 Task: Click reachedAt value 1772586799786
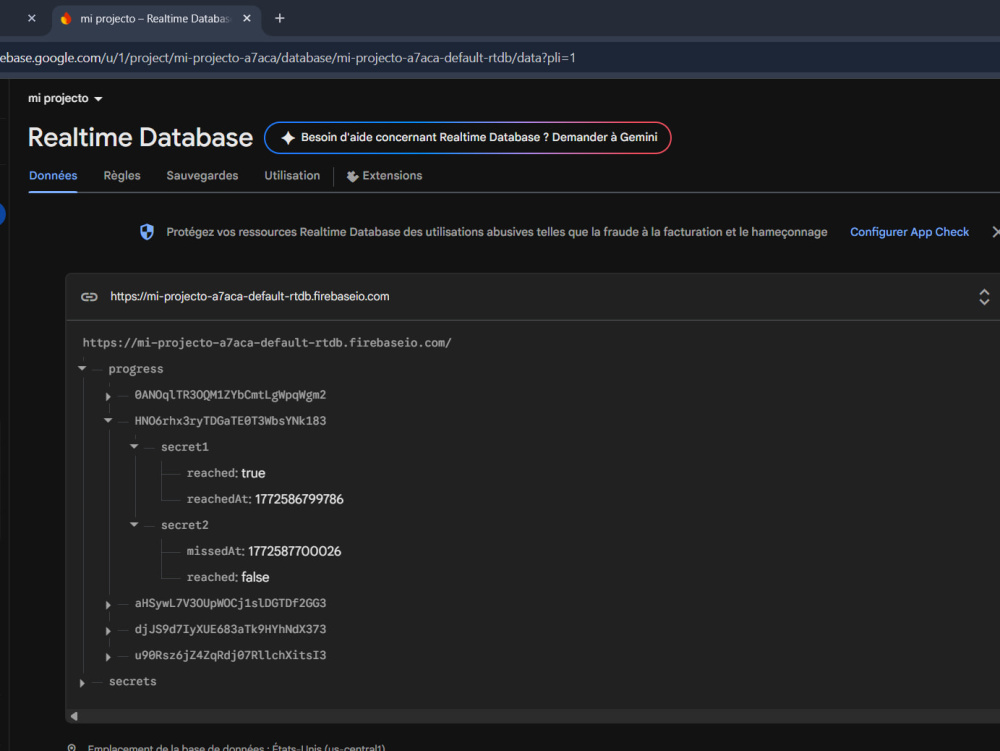point(299,499)
